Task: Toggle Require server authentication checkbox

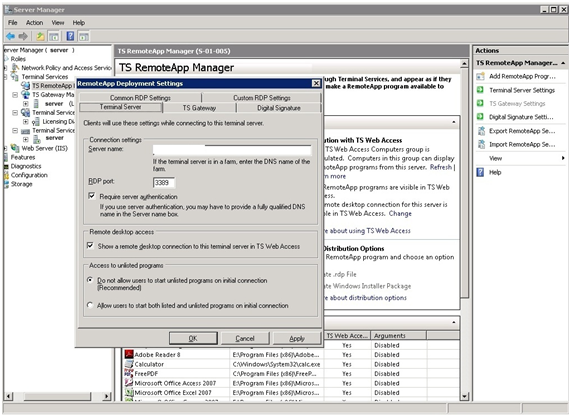Action: (92, 196)
